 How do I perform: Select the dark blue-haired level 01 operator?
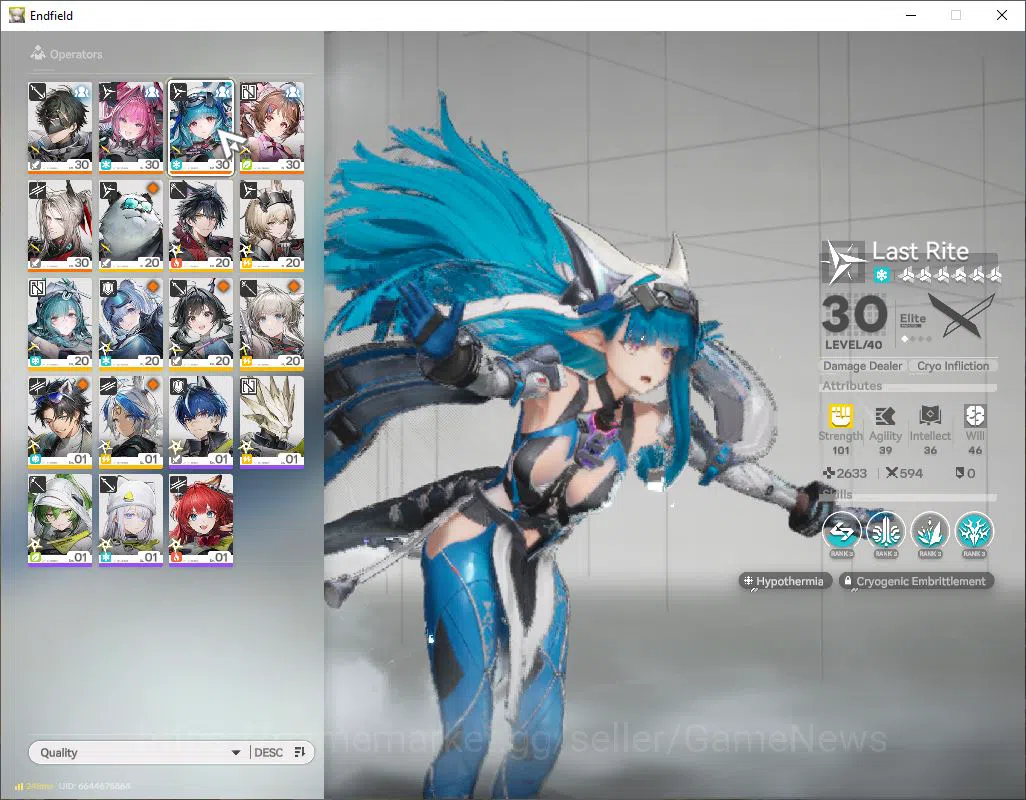pyautogui.click(x=201, y=421)
